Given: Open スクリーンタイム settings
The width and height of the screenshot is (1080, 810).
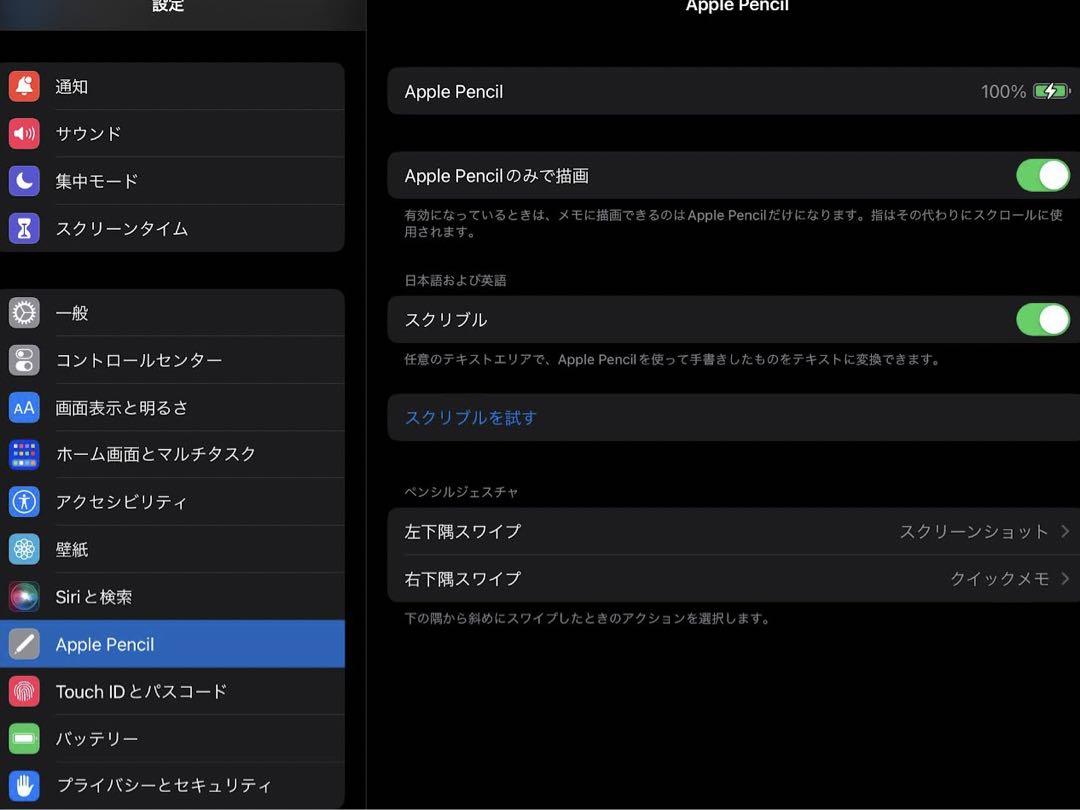Looking at the screenshot, I should point(172,229).
